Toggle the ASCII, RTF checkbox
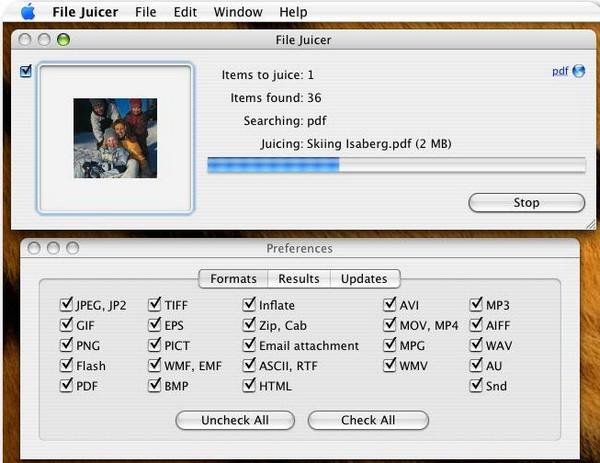This screenshot has height=463, width=600. coord(249,365)
